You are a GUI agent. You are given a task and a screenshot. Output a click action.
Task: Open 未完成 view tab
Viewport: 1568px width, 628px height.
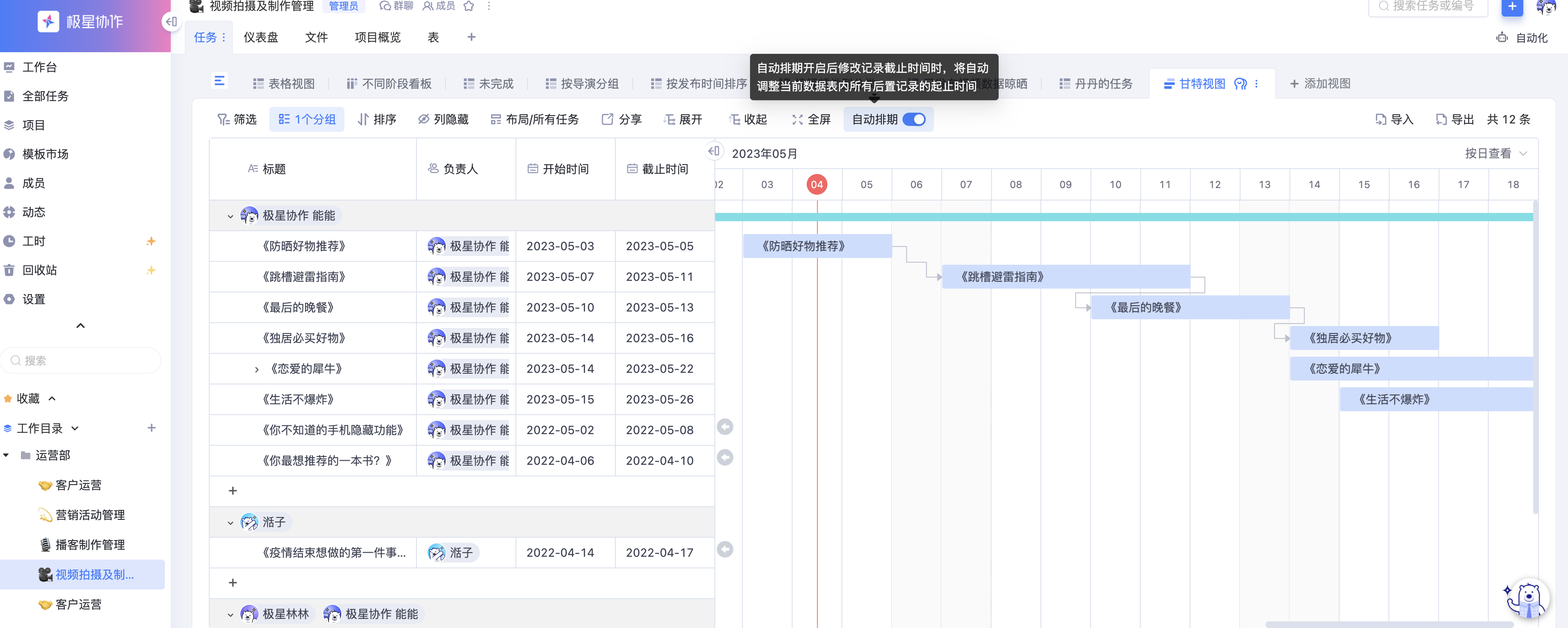[488, 83]
